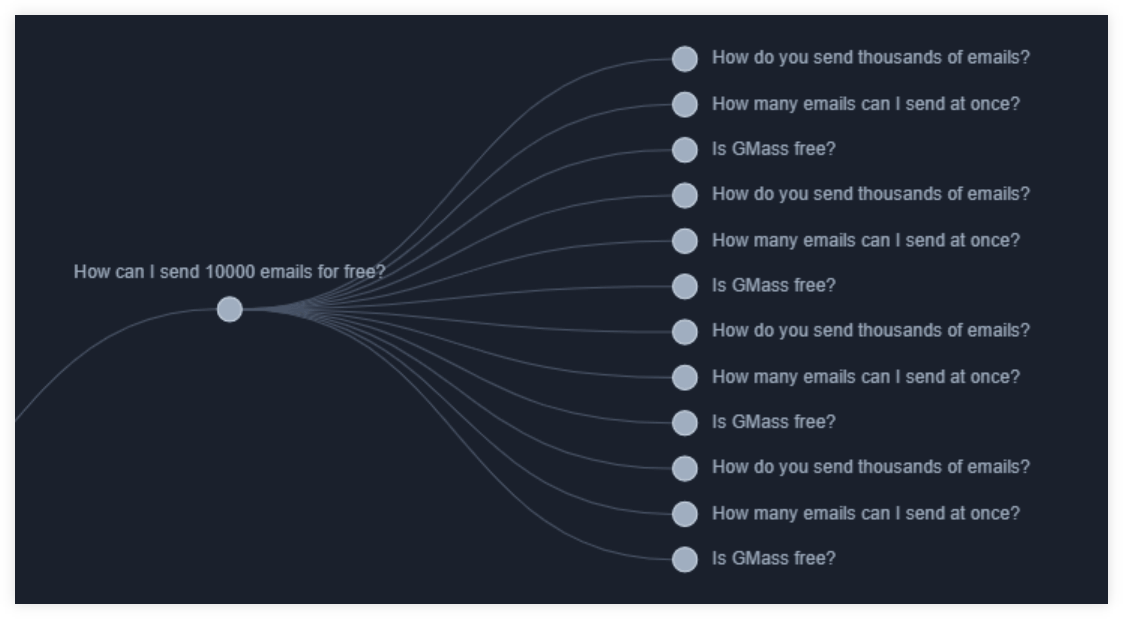Click the third 'How do you send thousands of emails?' text label
Viewport: 1123px width, 619px height.
tap(871, 330)
